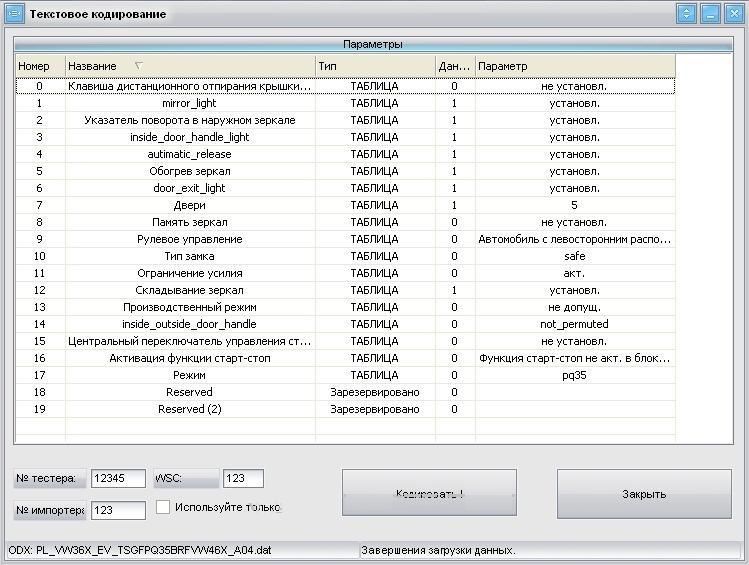749x565 pixels.
Task: Select the Двери row name
Action: coord(190,205)
